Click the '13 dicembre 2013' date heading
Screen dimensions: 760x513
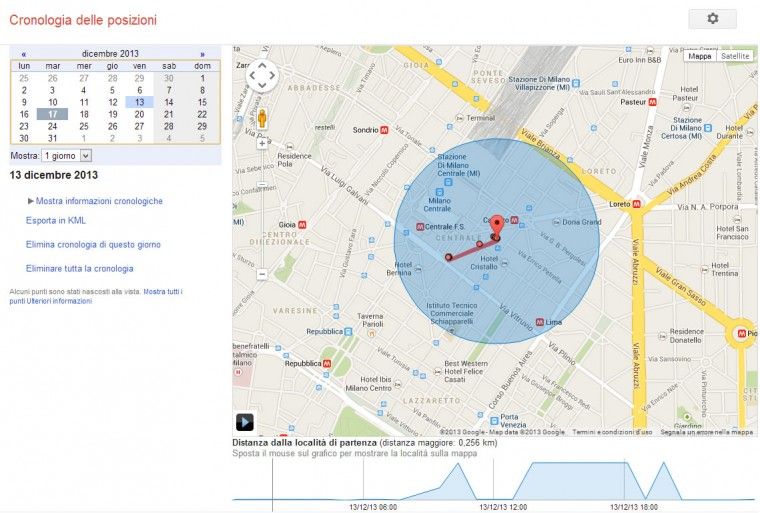54,175
